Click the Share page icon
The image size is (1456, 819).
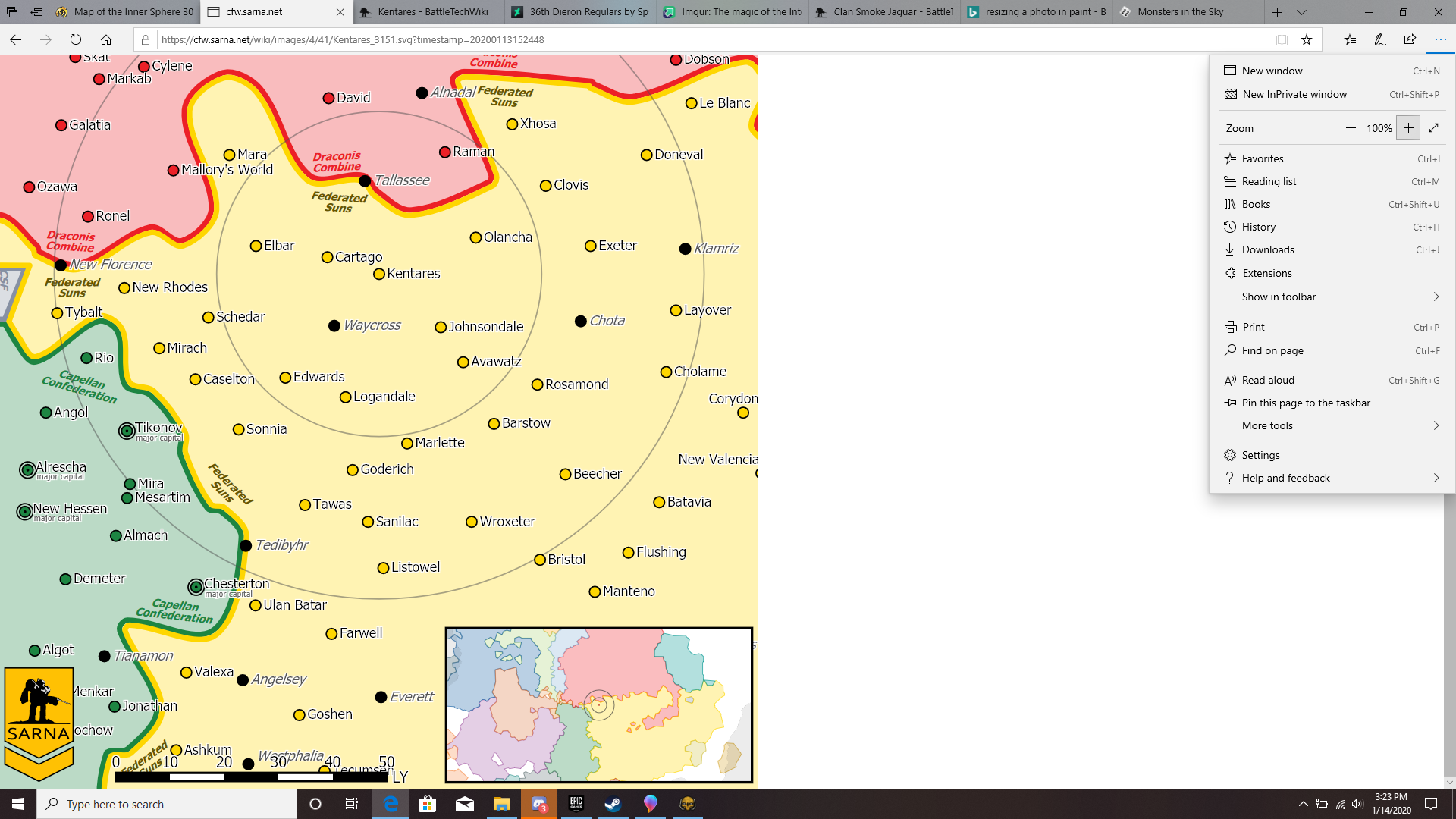[x=1410, y=40]
